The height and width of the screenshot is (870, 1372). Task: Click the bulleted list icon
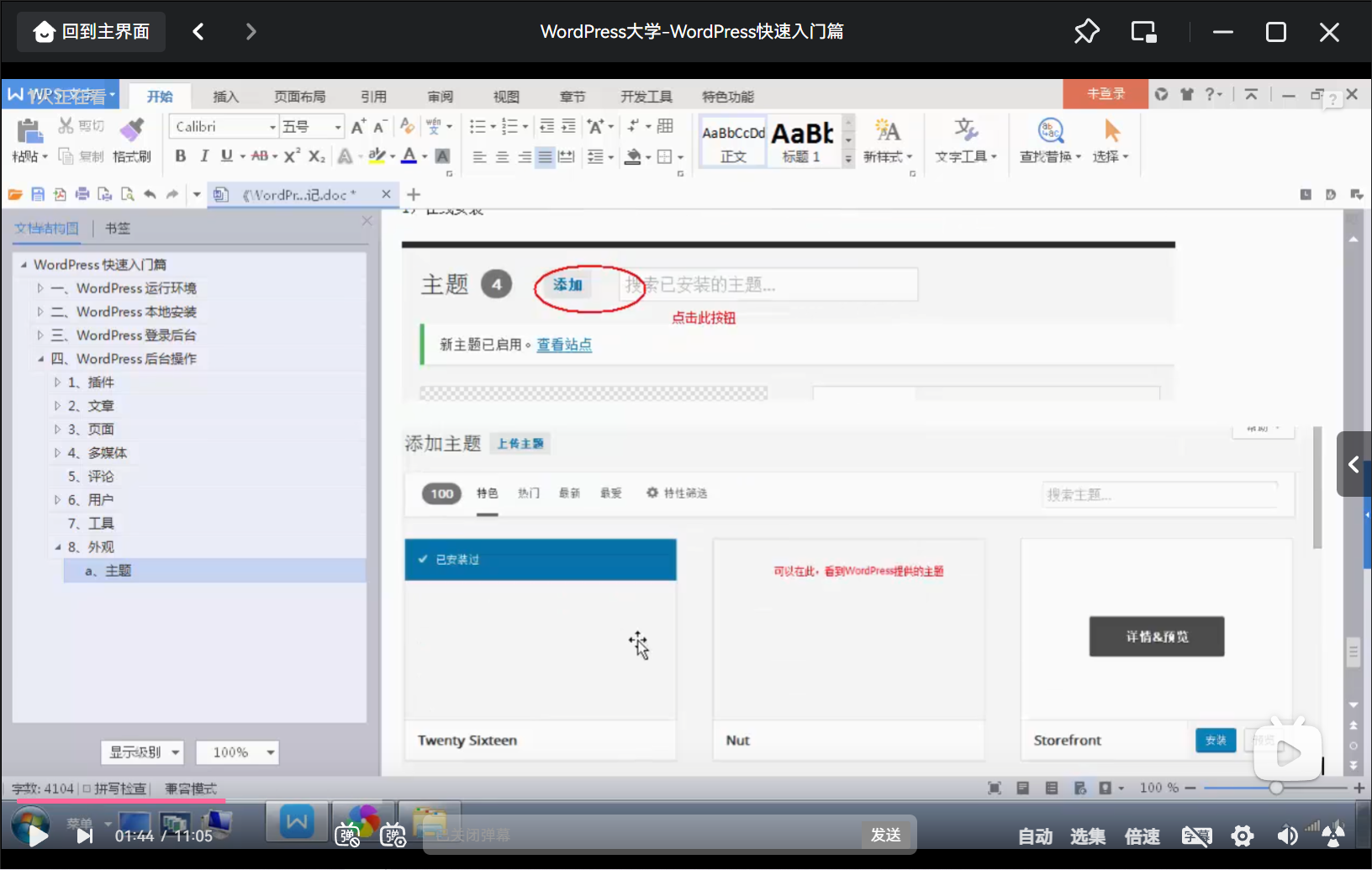pyautogui.click(x=478, y=126)
